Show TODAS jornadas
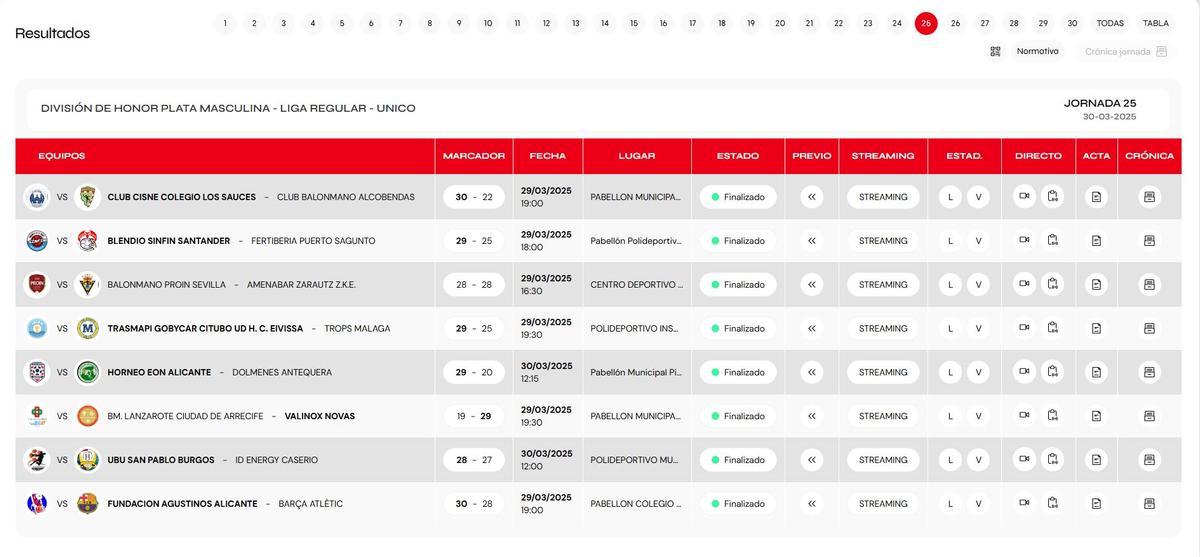The image size is (1200, 557). pos(1109,23)
